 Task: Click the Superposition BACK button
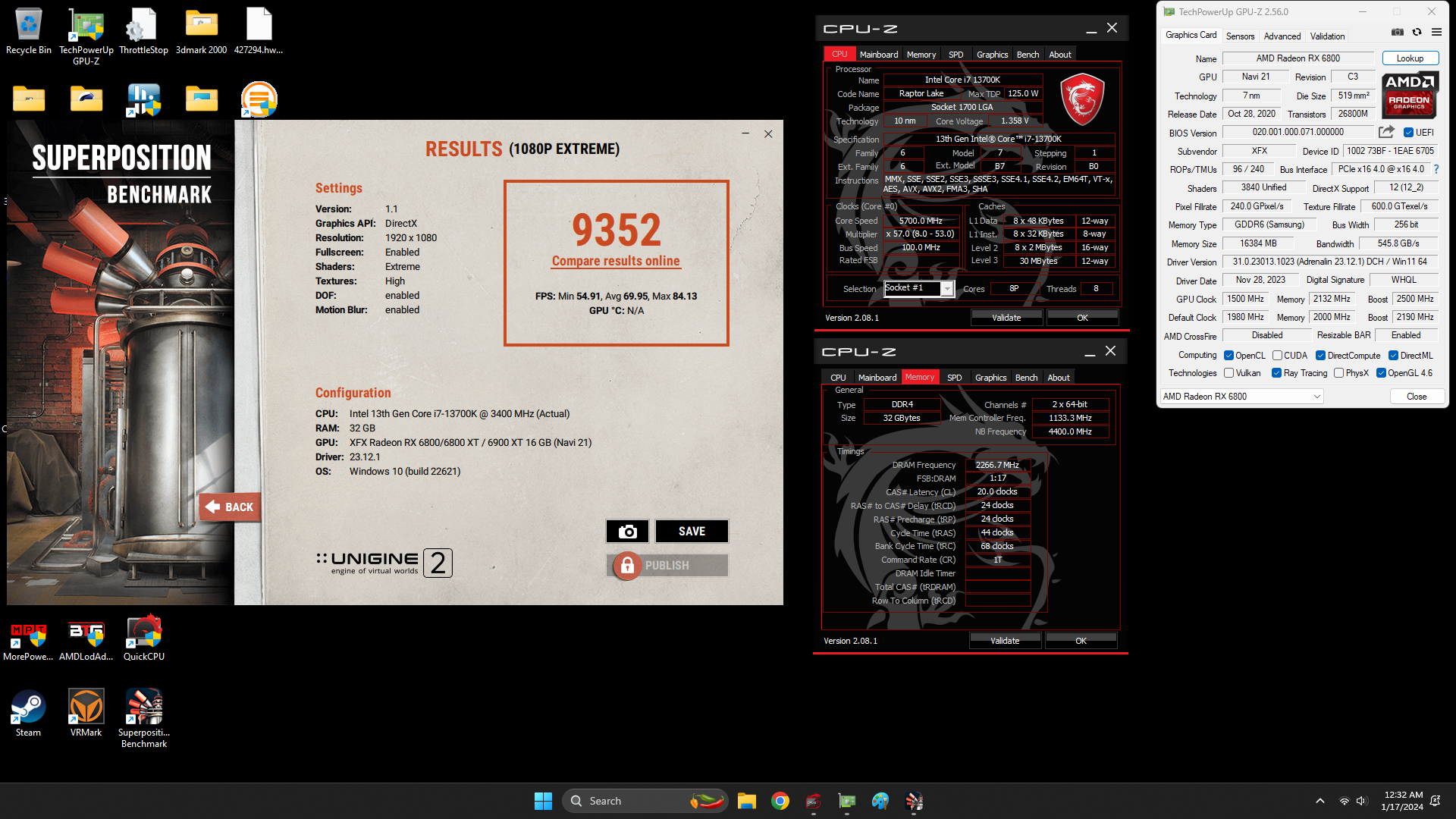coord(231,507)
